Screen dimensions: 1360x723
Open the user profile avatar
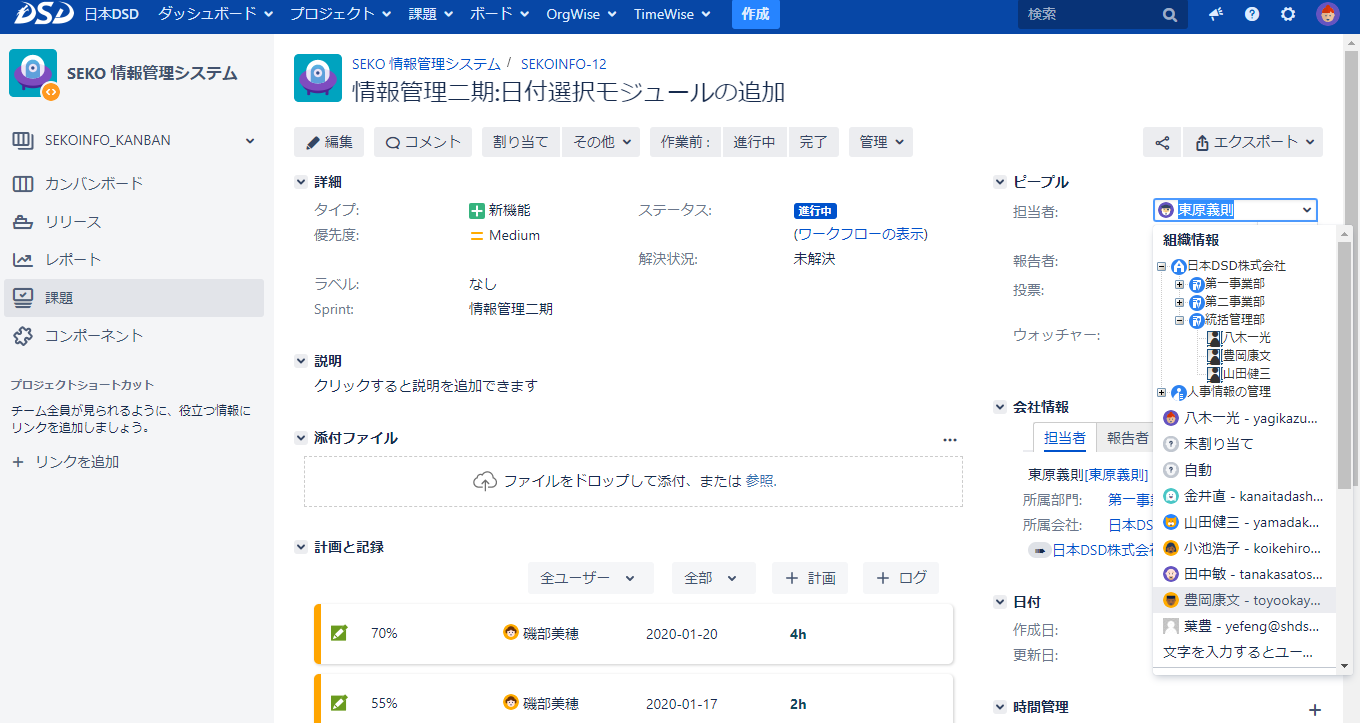(x=1327, y=15)
